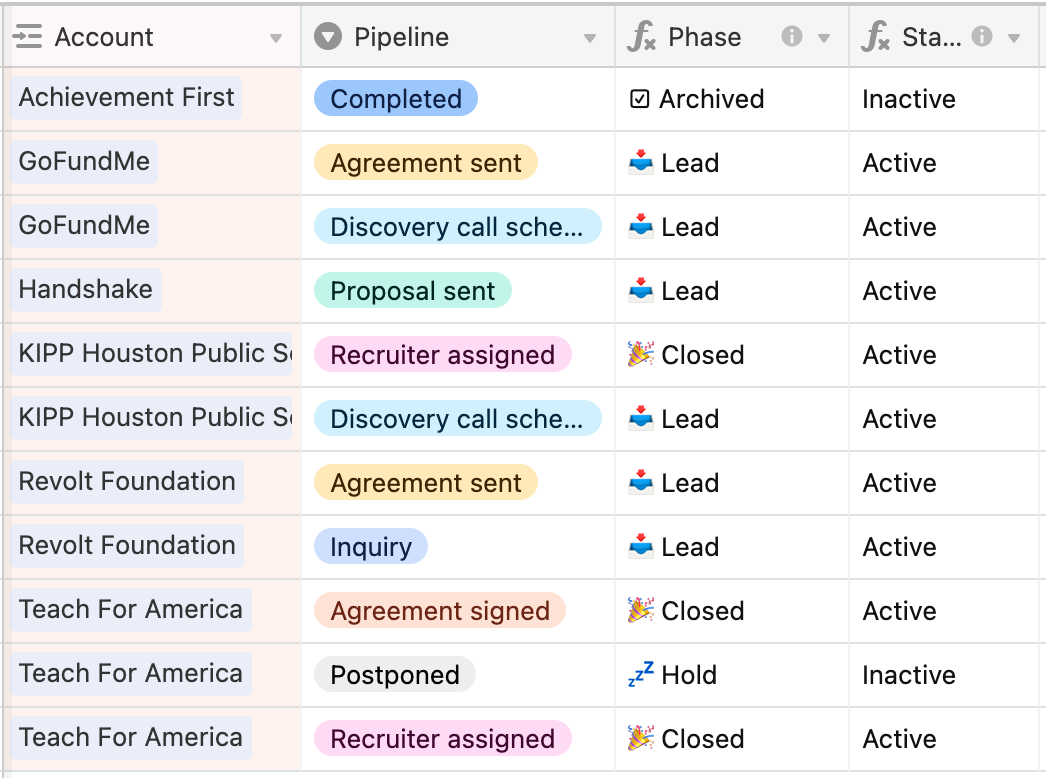Click the Agreement signed pipeline tag
Screen dimensions: 1046x778
point(440,611)
